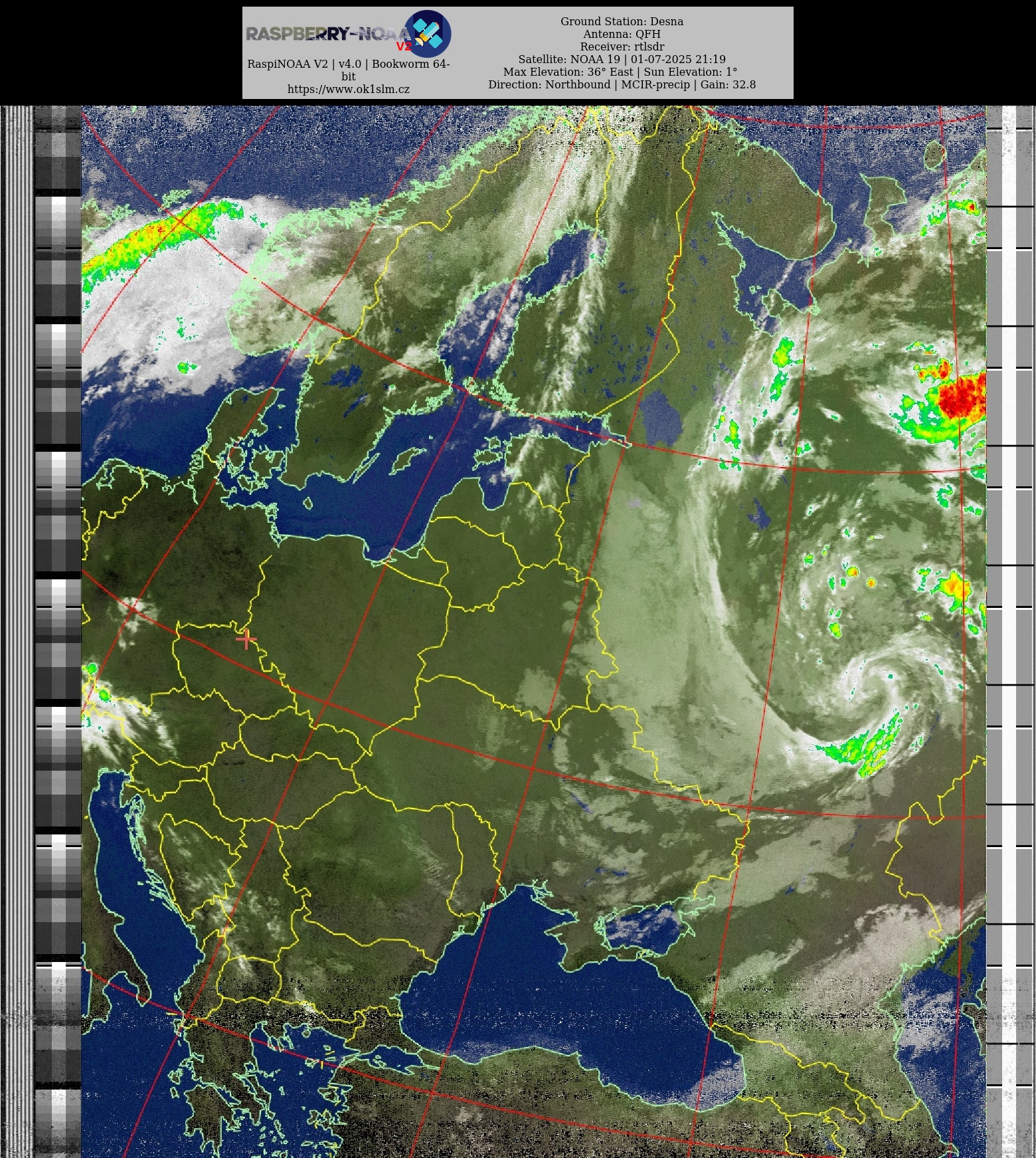Click the satellite emblem in the logo
Image resolution: width=1036 pixels, height=1158 pixels.
[428, 33]
